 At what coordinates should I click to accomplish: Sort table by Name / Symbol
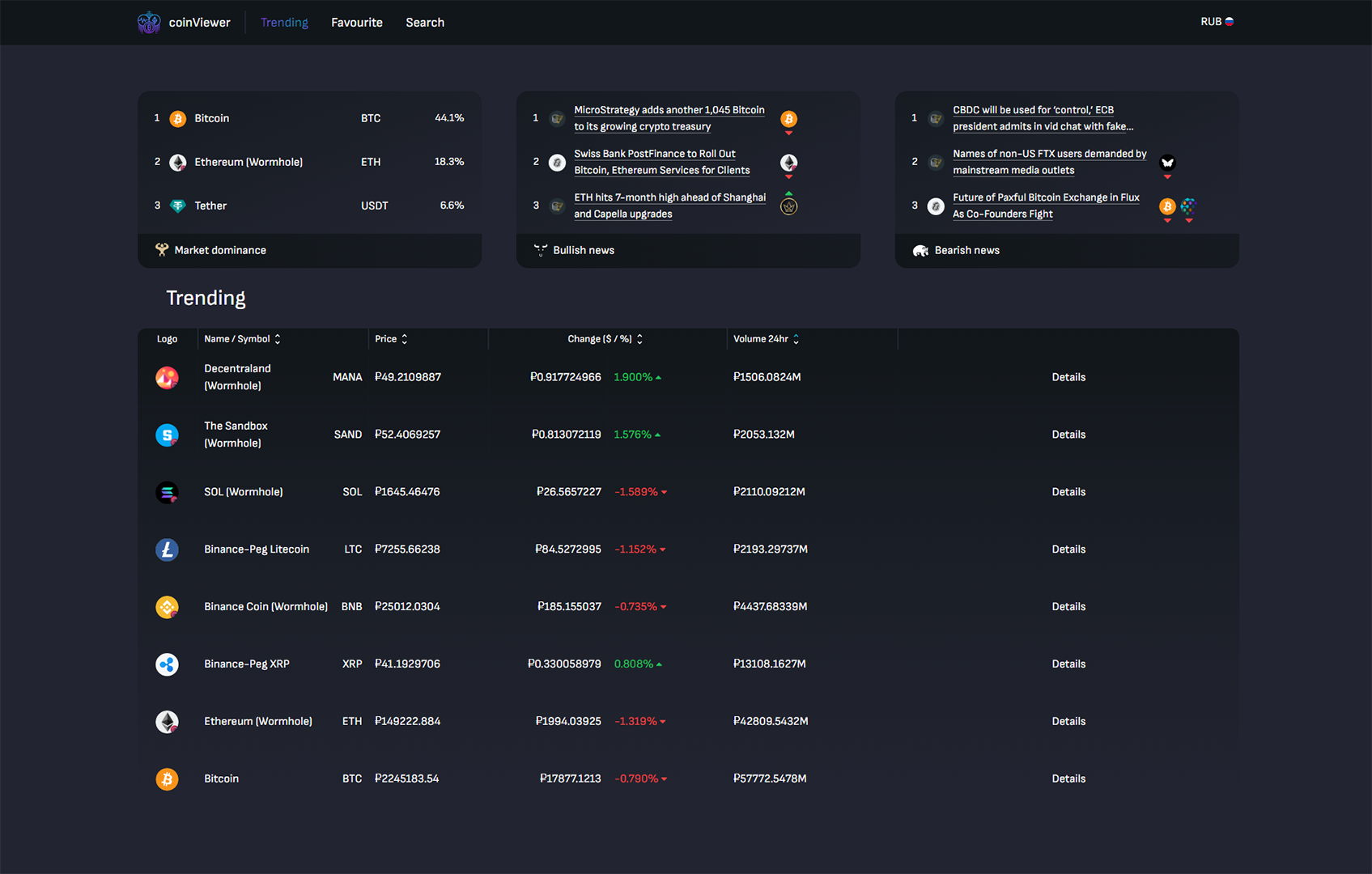tap(242, 339)
